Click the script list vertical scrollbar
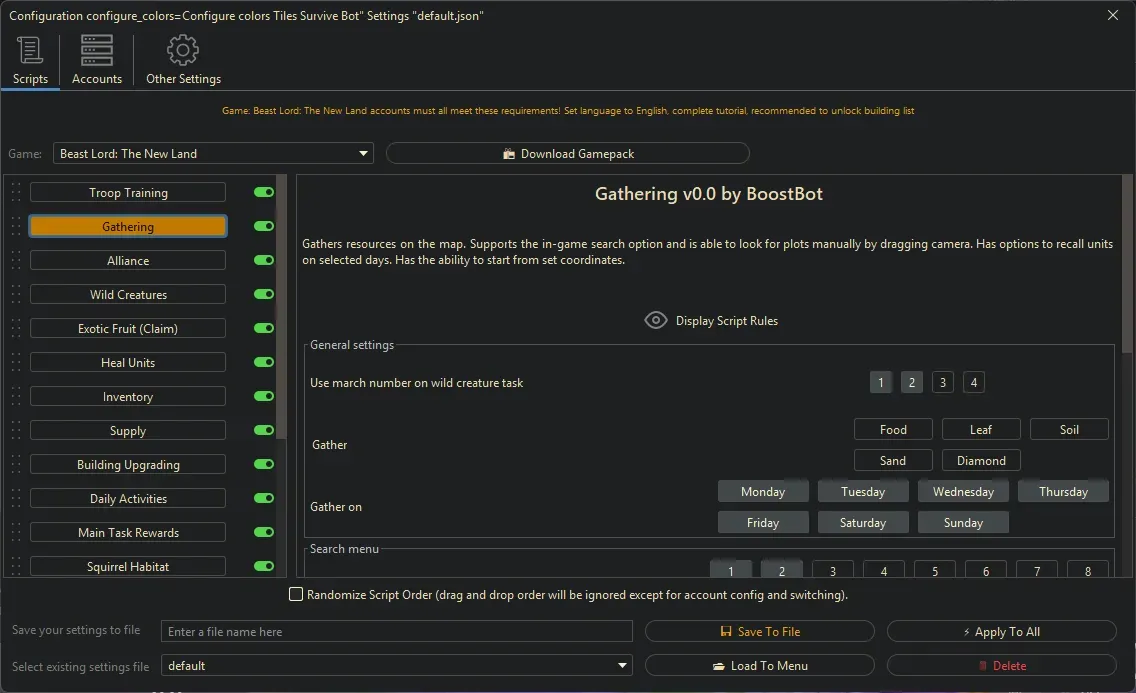Screen dimensions: 1136x693 282,300
